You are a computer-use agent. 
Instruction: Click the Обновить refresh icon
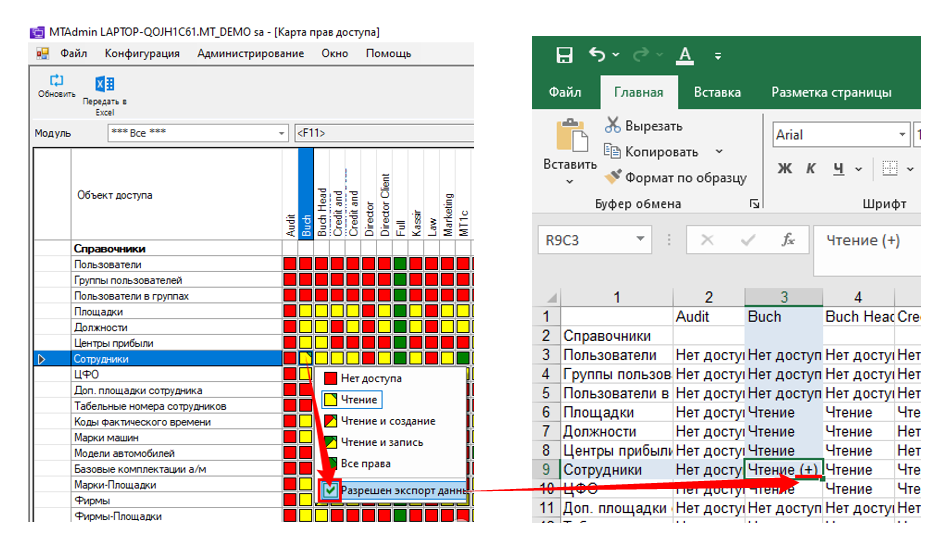coord(56,80)
